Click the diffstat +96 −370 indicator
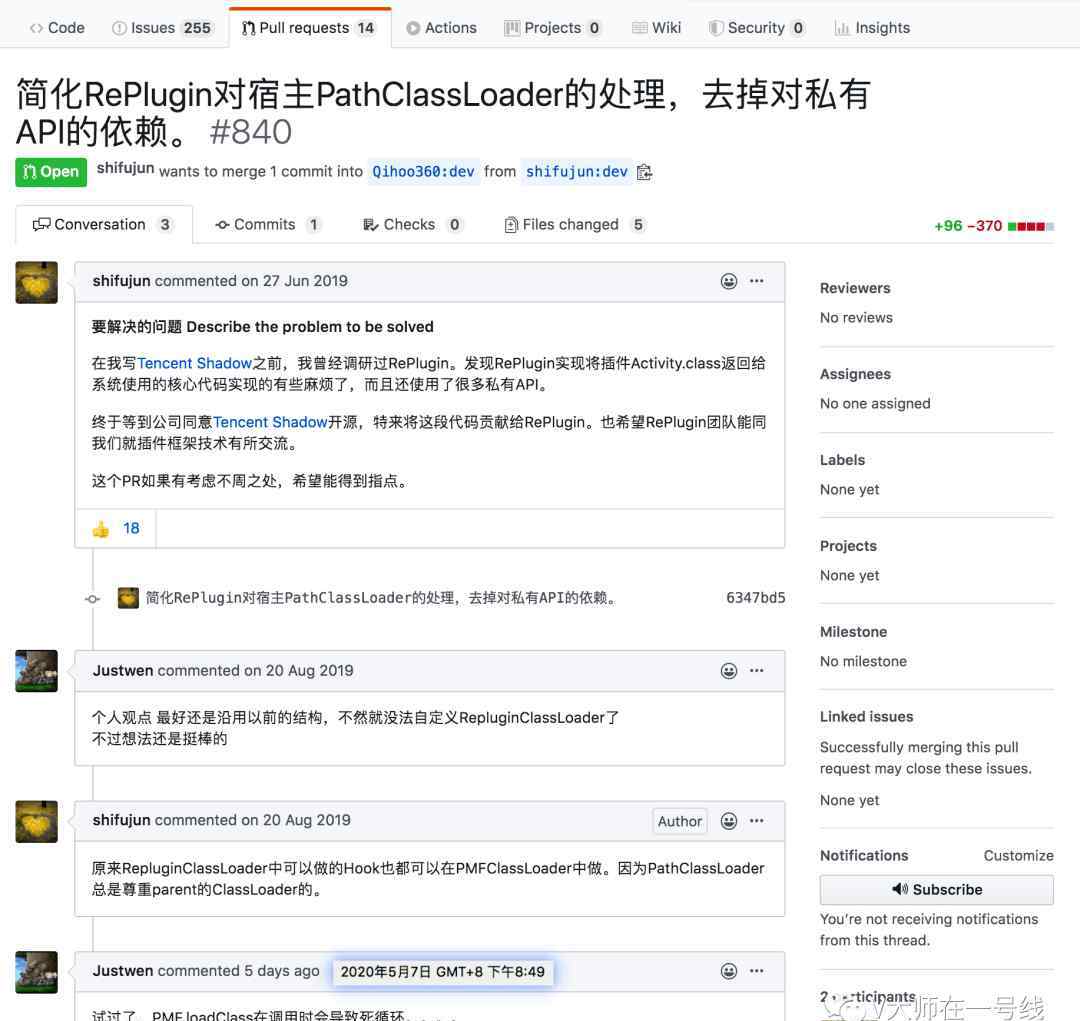The image size is (1080, 1021). pos(993,226)
